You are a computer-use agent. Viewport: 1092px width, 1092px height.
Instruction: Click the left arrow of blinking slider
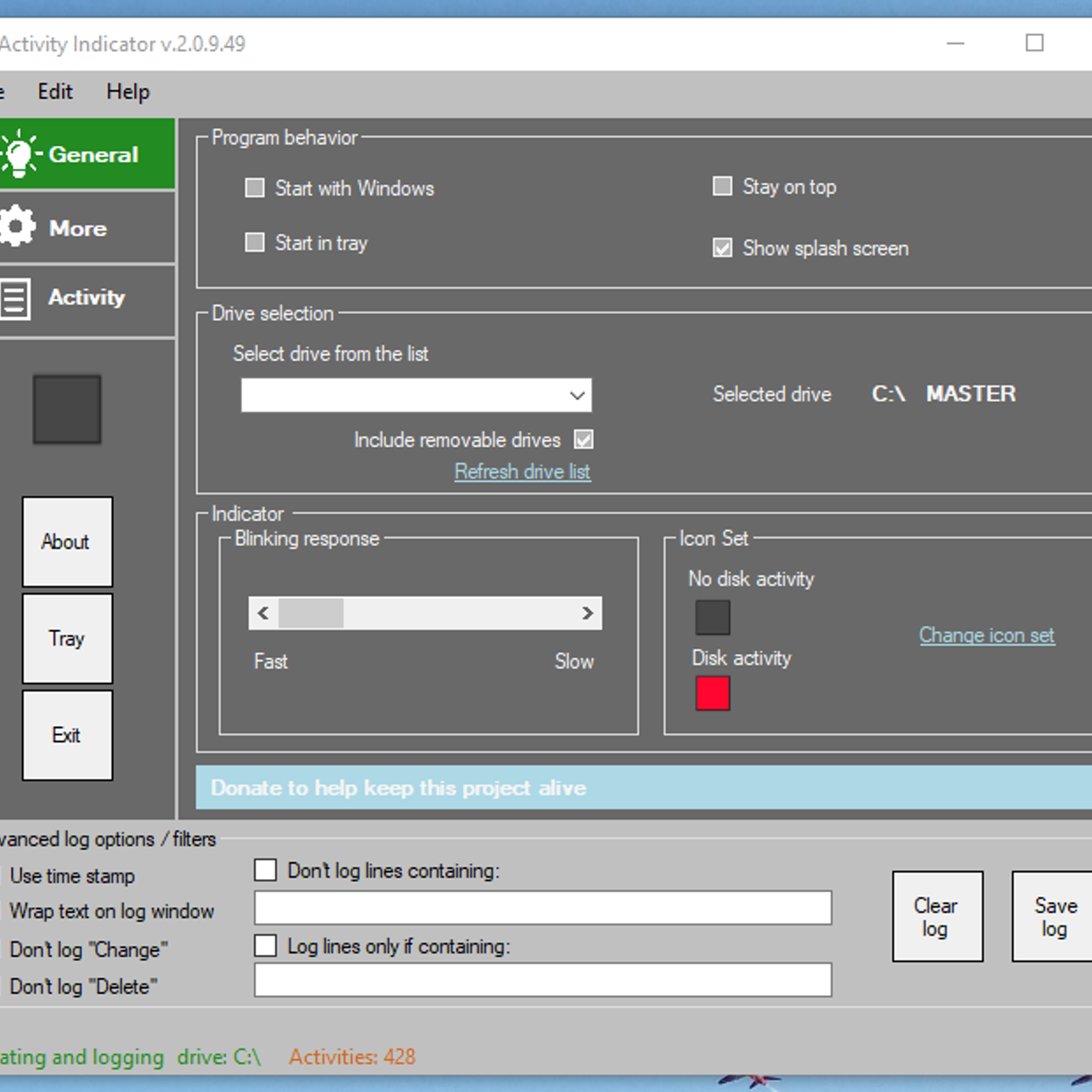coord(263,613)
